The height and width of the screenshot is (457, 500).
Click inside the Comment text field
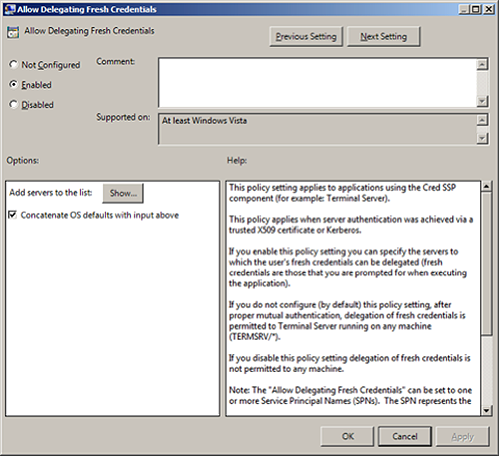coord(318,83)
